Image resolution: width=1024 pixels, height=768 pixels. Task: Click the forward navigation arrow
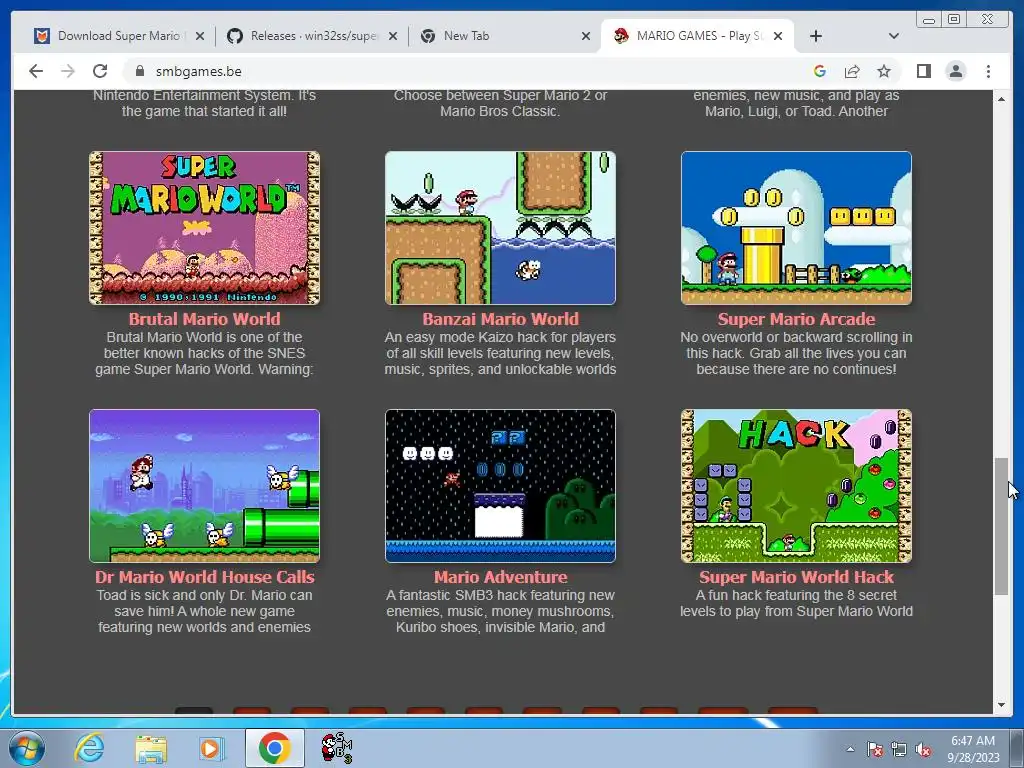point(68,71)
